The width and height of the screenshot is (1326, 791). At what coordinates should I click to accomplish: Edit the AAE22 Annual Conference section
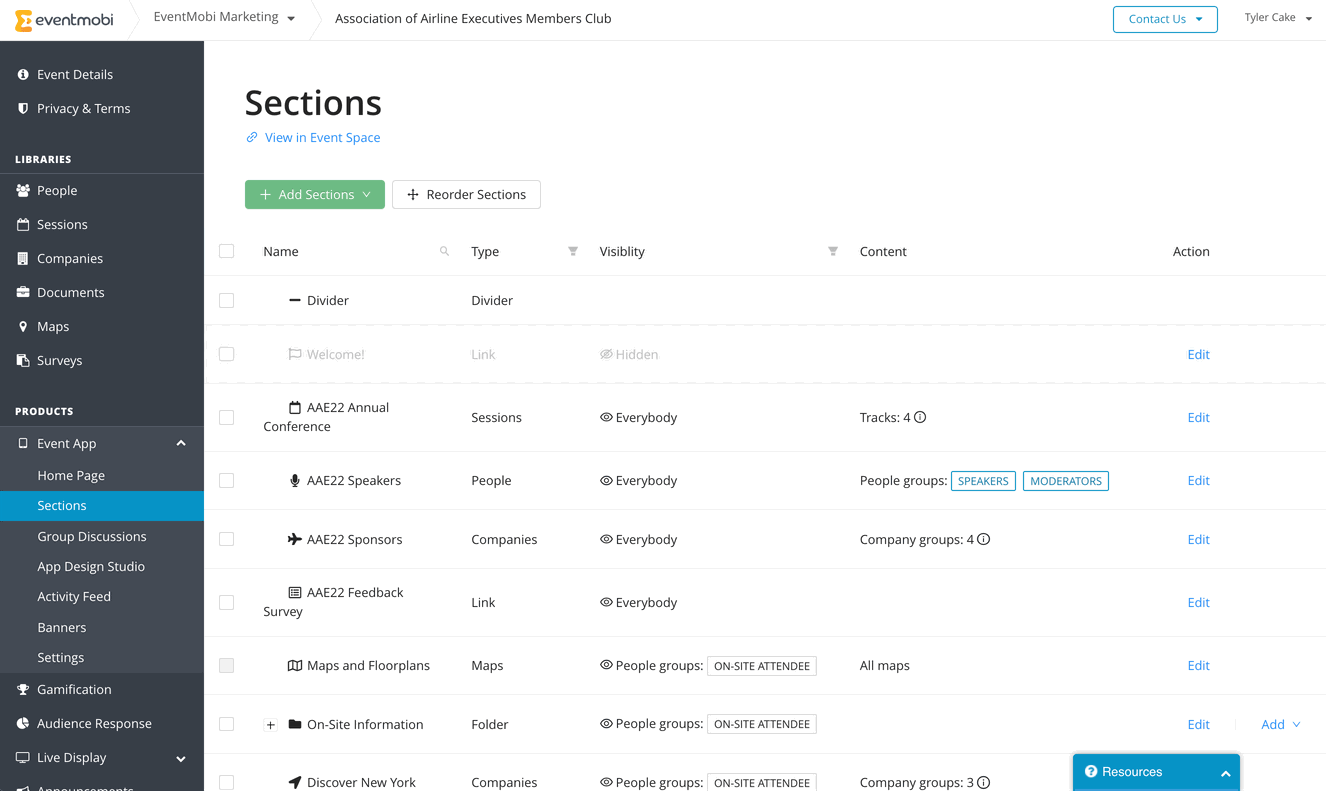(x=1198, y=417)
